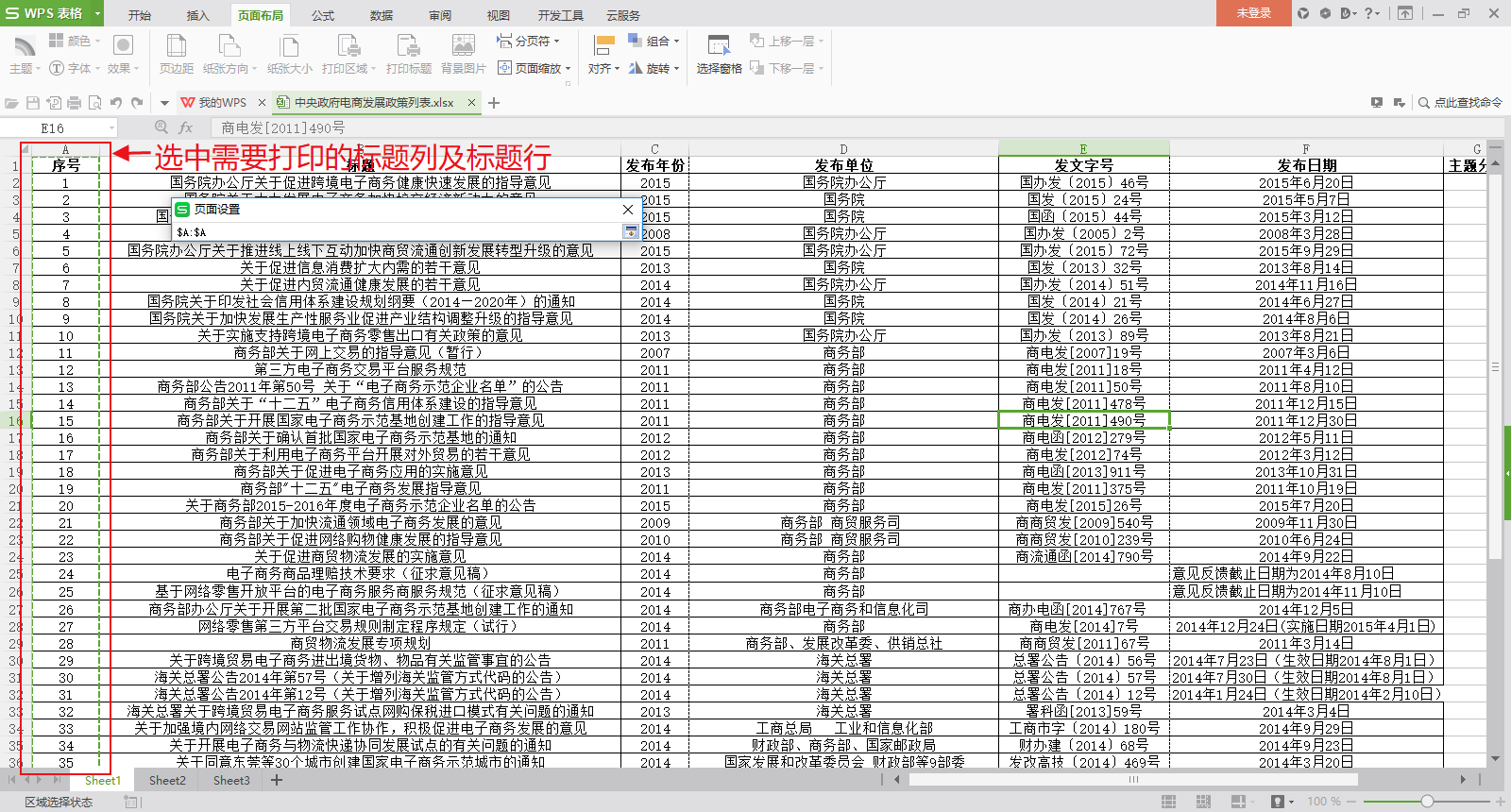The width and height of the screenshot is (1511, 812).
Task: Click the print icon in quick toolbar
Action: (x=75, y=103)
